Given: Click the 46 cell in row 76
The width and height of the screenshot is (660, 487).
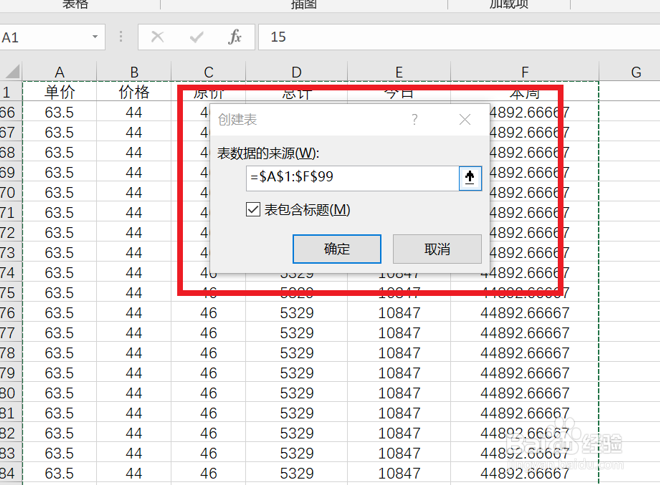Looking at the screenshot, I should tap(208, 313).
